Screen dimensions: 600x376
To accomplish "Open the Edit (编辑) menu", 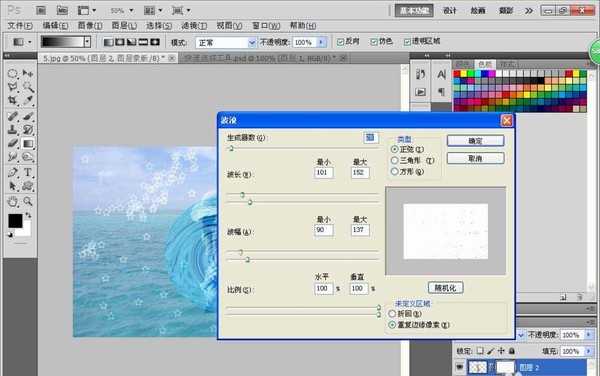I will [x=55, y=26].
